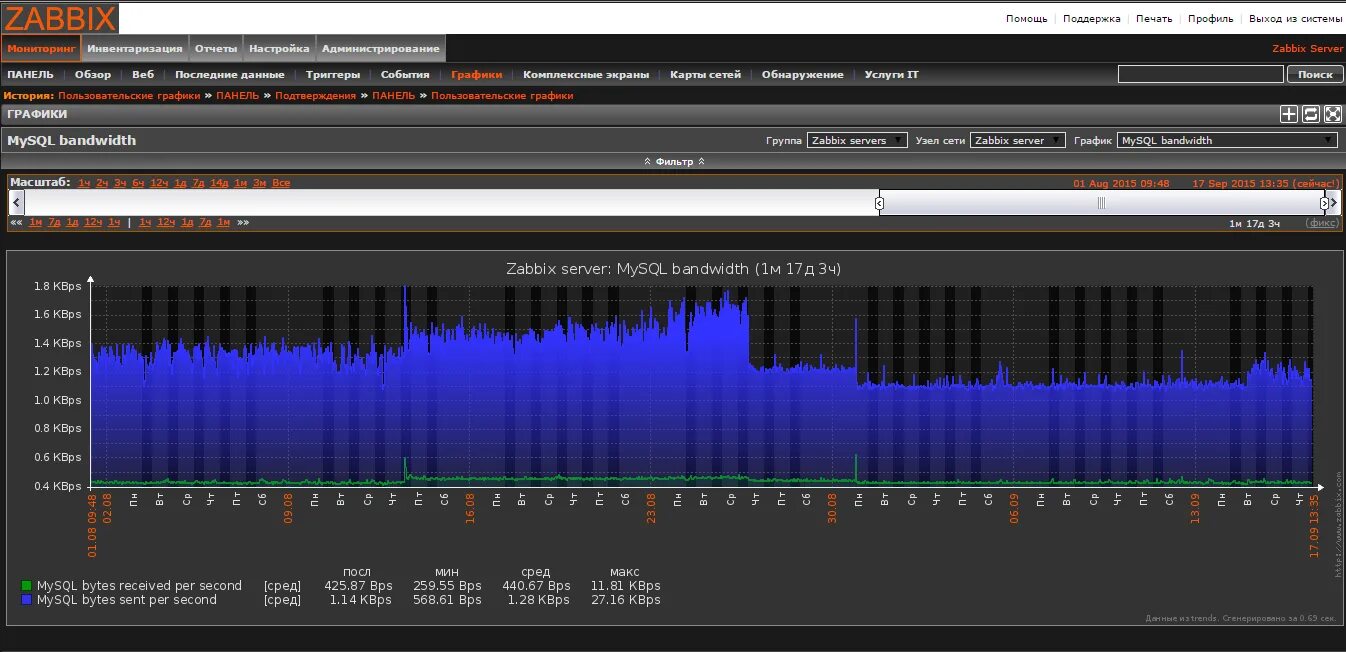
Task: Click the max value '27.16 KBps'
Action: (625, 600)
